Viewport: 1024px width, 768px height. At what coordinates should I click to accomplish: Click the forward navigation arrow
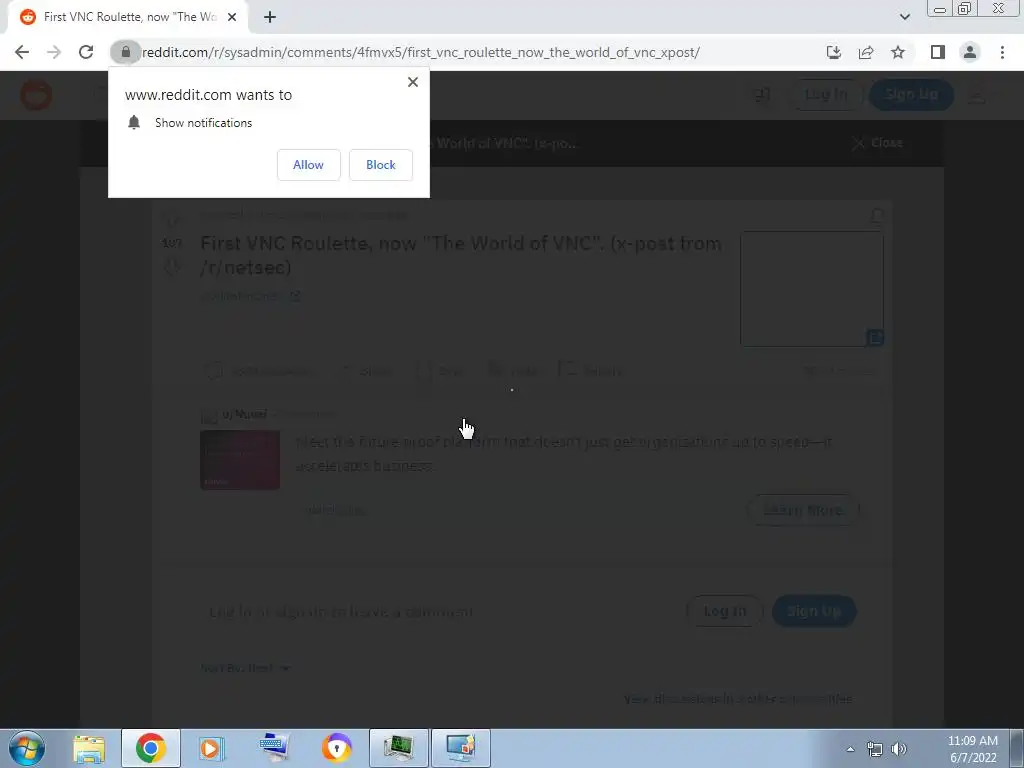[54, 52]
